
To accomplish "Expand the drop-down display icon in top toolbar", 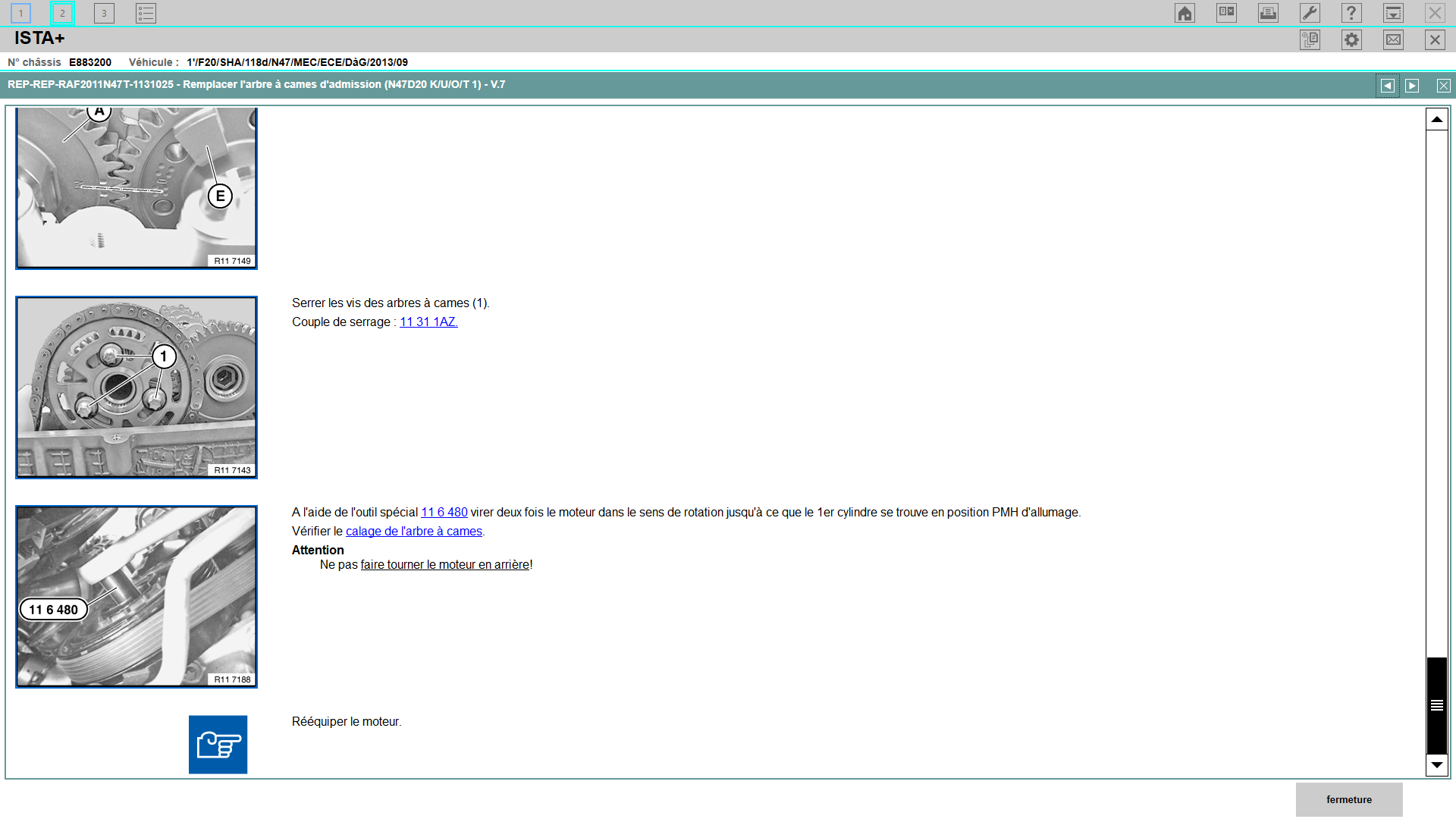I will 1393,13.
